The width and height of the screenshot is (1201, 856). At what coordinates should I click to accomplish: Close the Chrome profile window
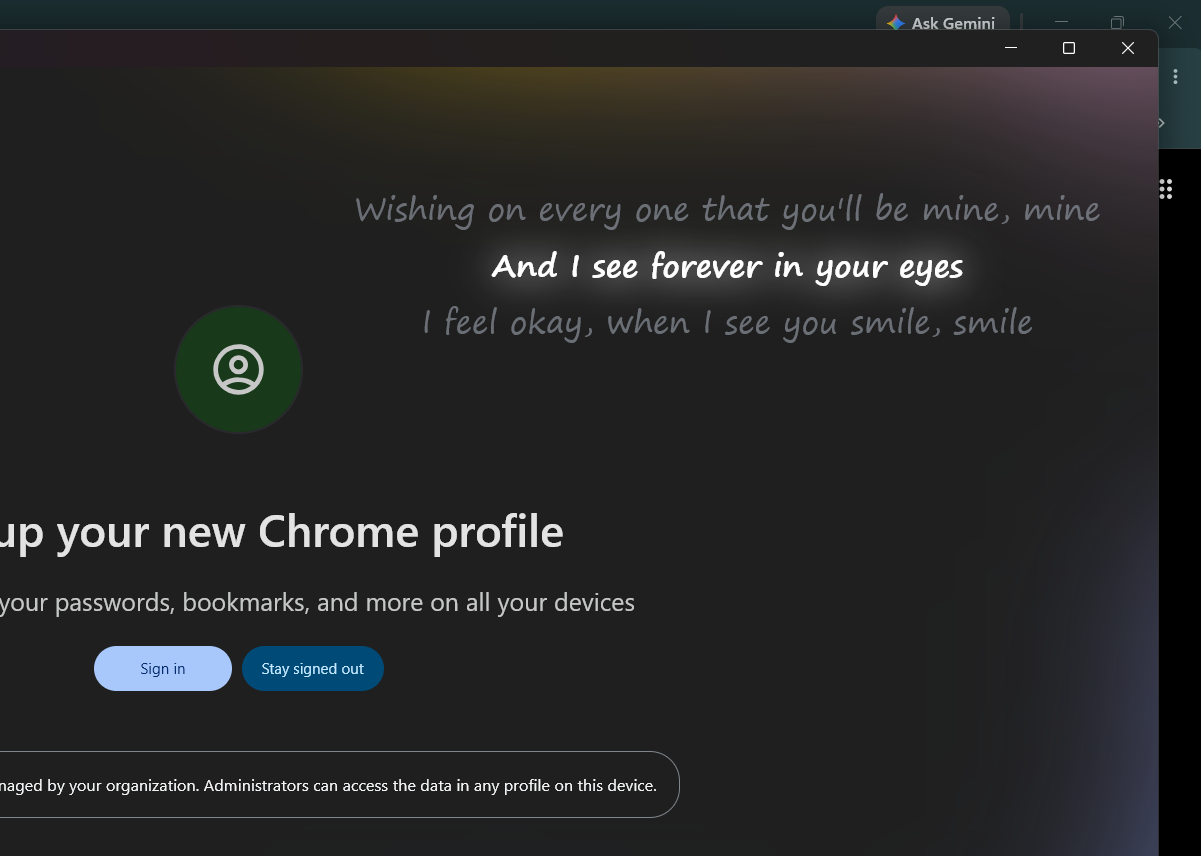click(x=1128, y=48)
